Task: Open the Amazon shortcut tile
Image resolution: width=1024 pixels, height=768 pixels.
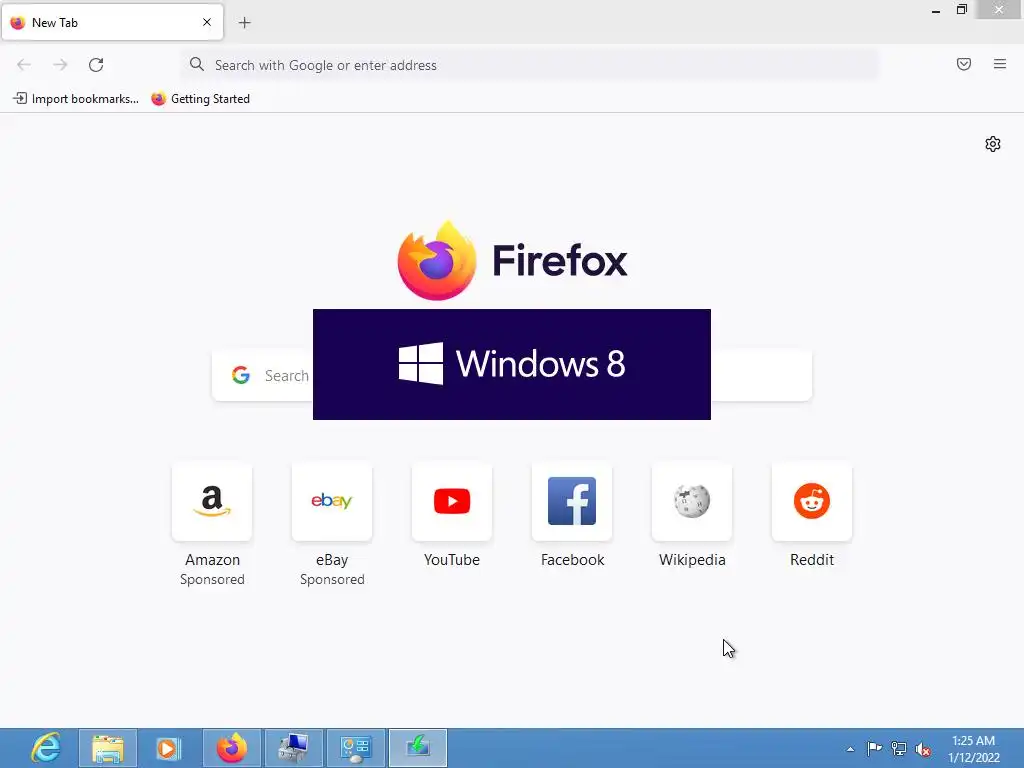Action: tap(212, 502)
